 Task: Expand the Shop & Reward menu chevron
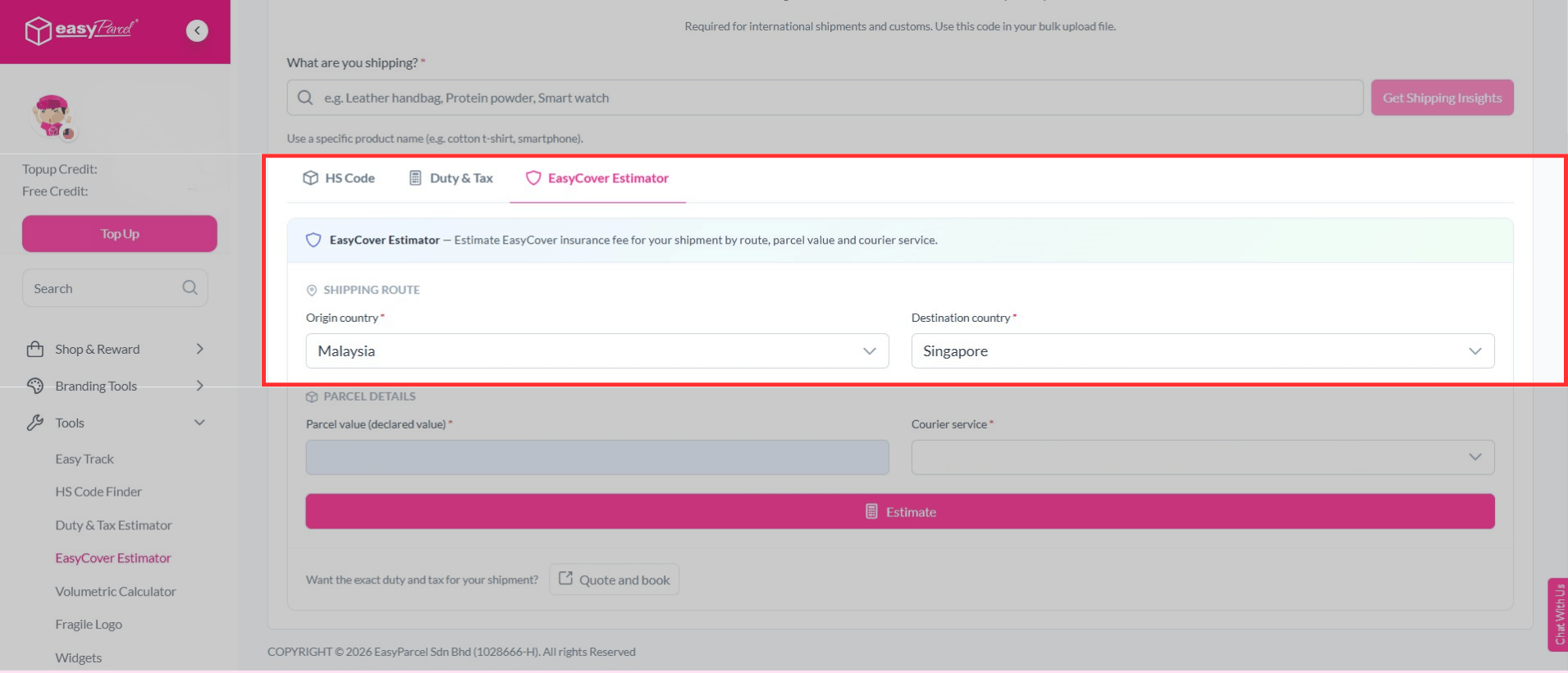(x=199, y=349)
